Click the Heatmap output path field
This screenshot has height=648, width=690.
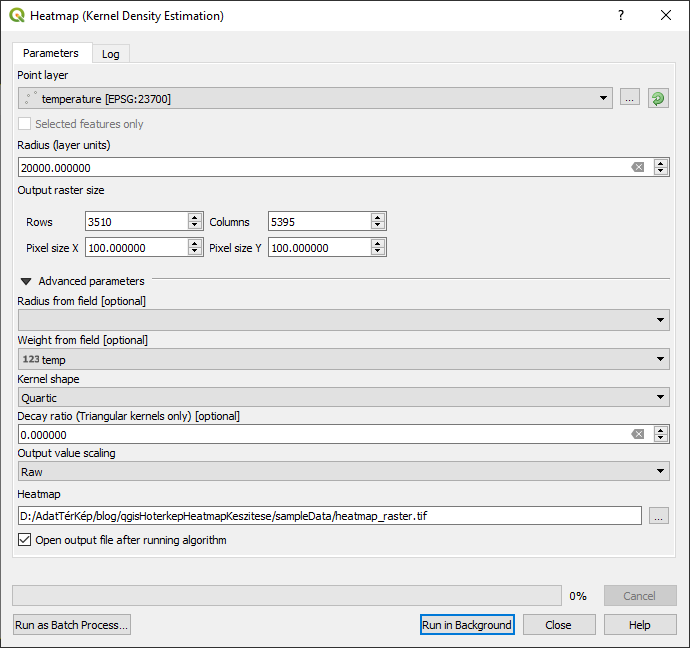point(330,516)
